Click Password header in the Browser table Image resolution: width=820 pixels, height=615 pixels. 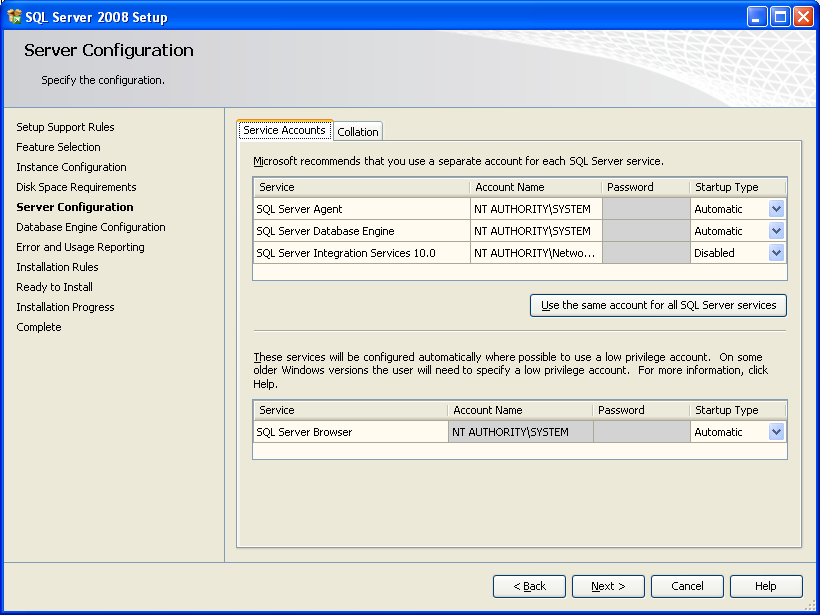pos(641,410)
